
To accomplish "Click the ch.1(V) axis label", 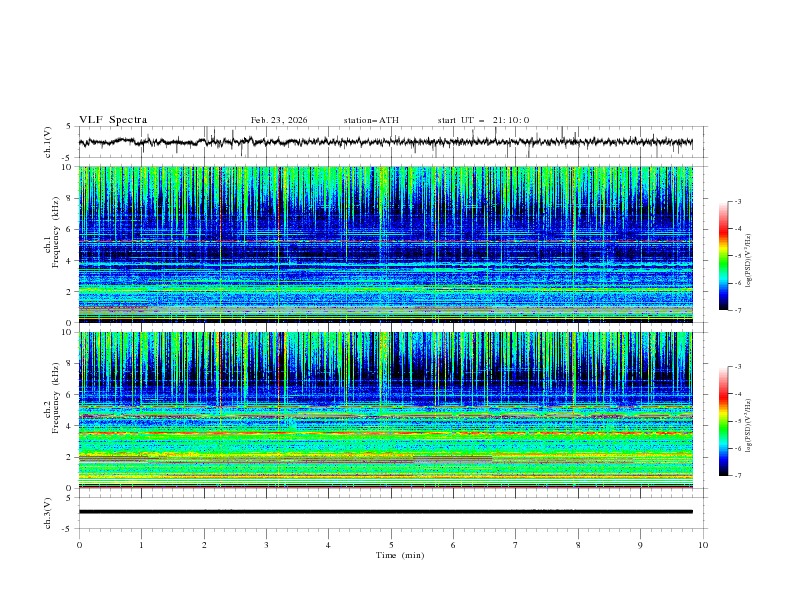I will [x=49, y=142].
